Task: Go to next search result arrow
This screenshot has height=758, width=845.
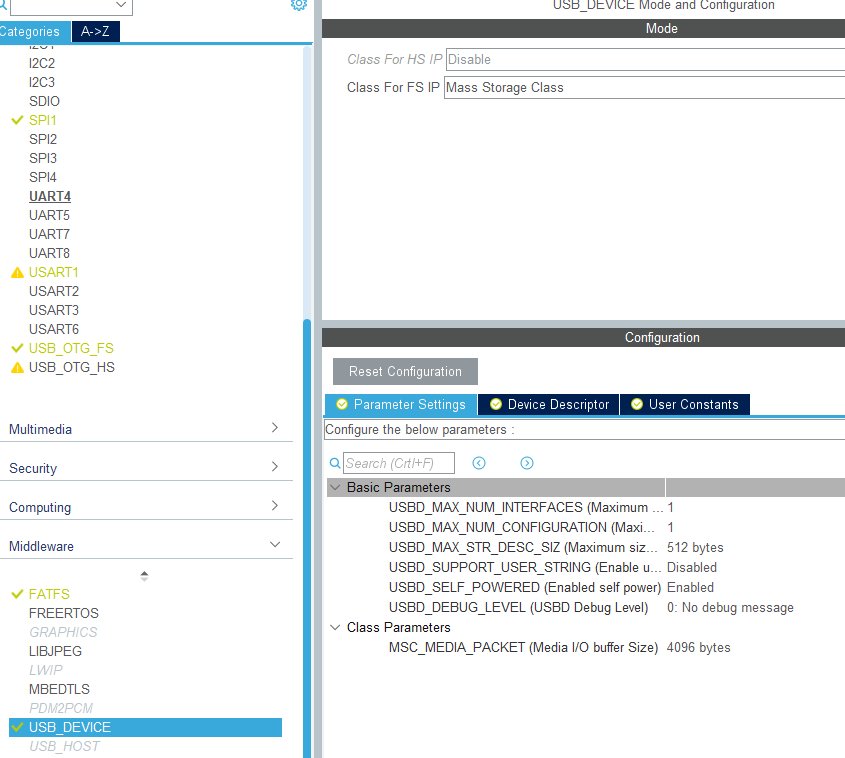Action: tap(527, 463)
